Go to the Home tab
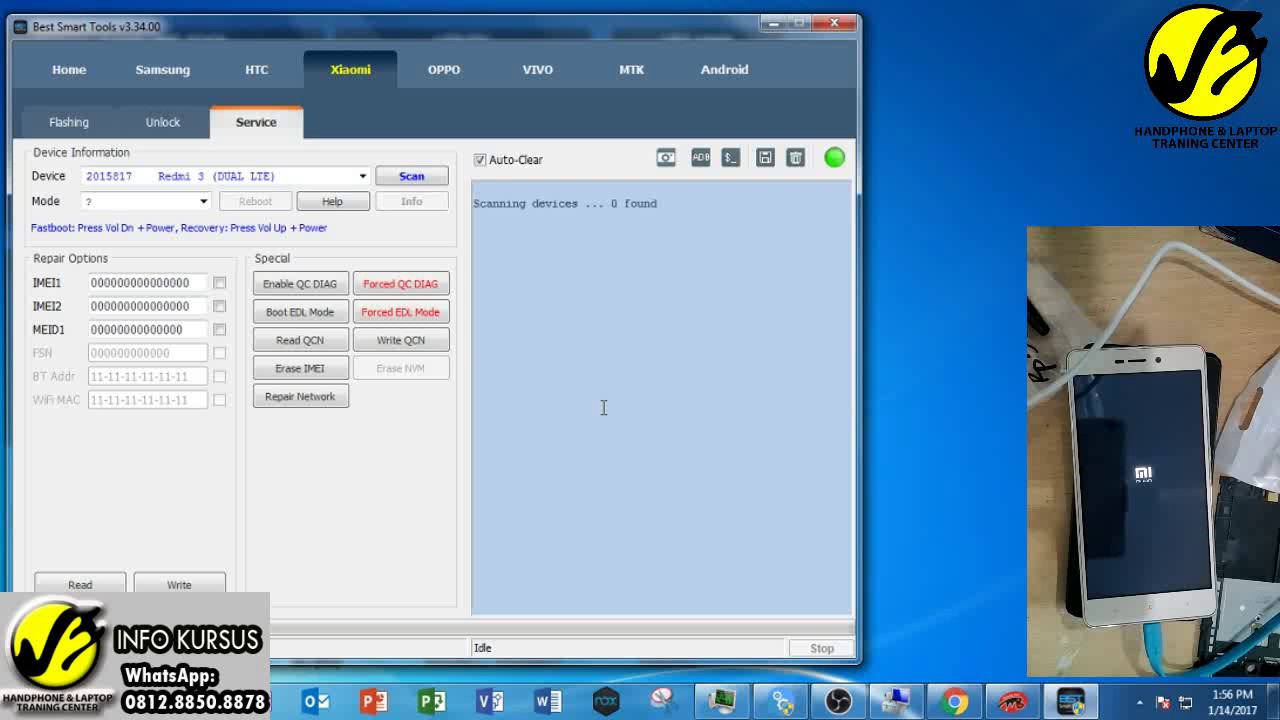Viewport: 1280px width, 720px height. tap(69, 69)
